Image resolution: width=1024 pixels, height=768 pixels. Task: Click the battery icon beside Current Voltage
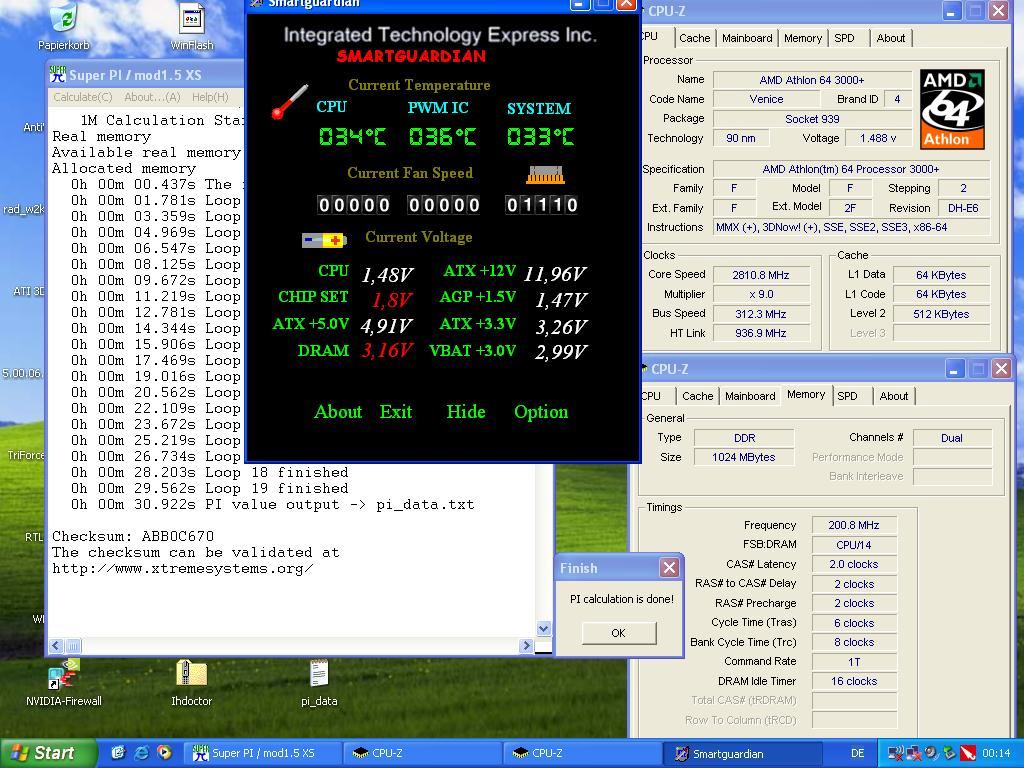[x=324, y=240]
